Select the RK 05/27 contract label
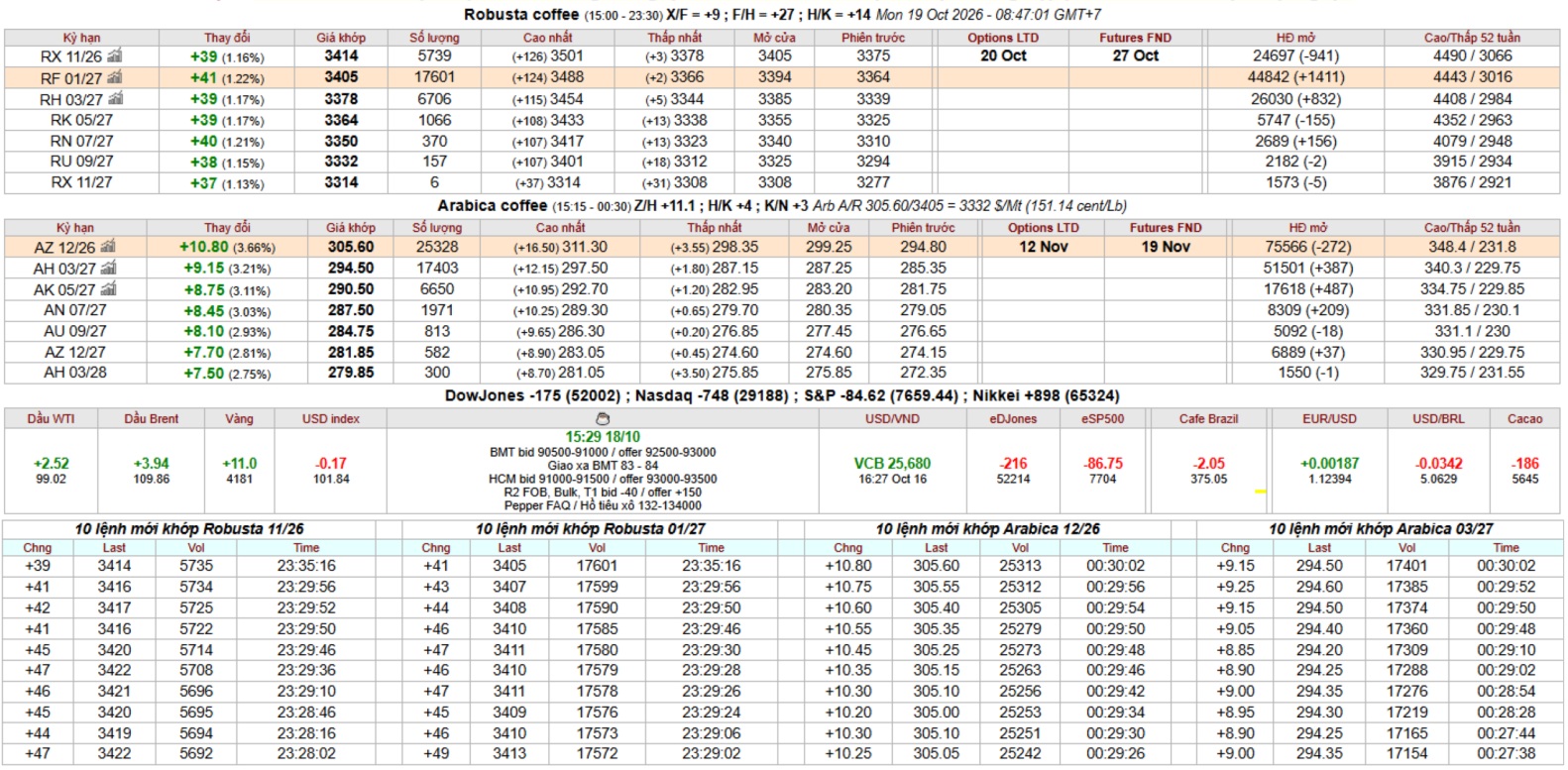Viewport: 1568px width, 770px height. 81,120
